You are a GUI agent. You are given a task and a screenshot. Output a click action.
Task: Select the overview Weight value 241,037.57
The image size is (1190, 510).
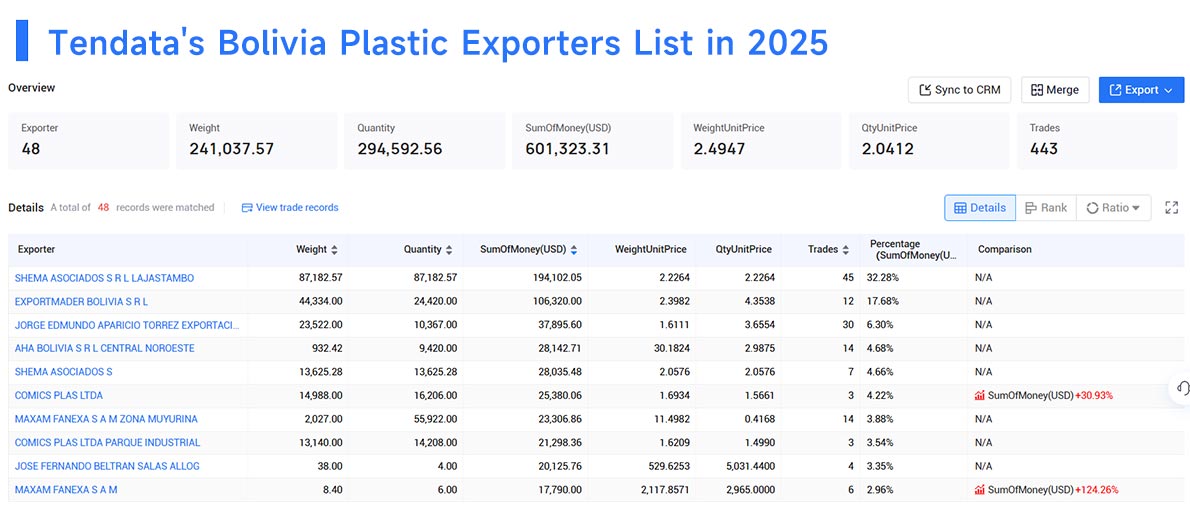click(231, 150)
